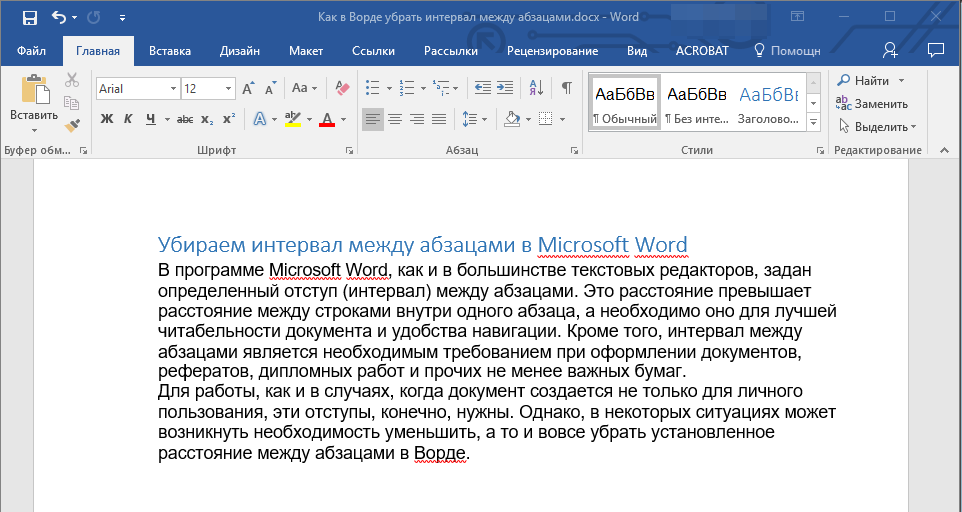The image size is (962, 512).
Task: Apply the bulleted list icon
Action: click(x=372, y=88)
